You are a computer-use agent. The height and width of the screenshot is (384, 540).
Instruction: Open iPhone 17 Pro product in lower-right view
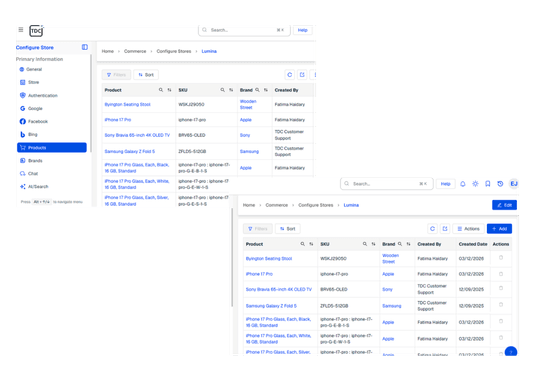point(259,274)
